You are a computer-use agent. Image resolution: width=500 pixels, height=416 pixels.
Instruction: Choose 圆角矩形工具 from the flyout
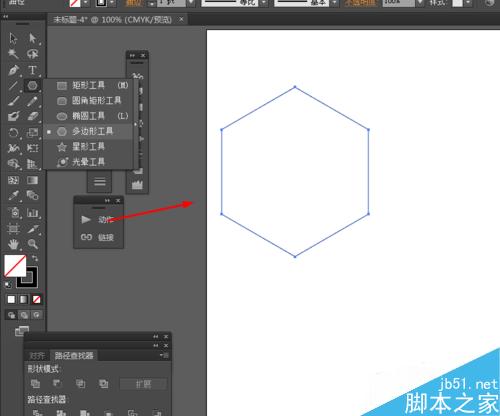89,101
